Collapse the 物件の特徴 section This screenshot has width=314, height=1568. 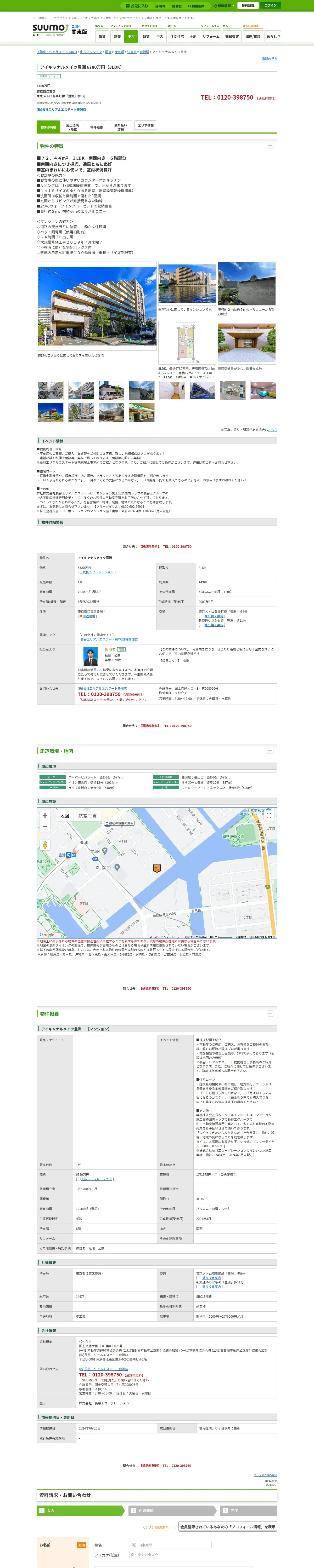coord(270,146)
